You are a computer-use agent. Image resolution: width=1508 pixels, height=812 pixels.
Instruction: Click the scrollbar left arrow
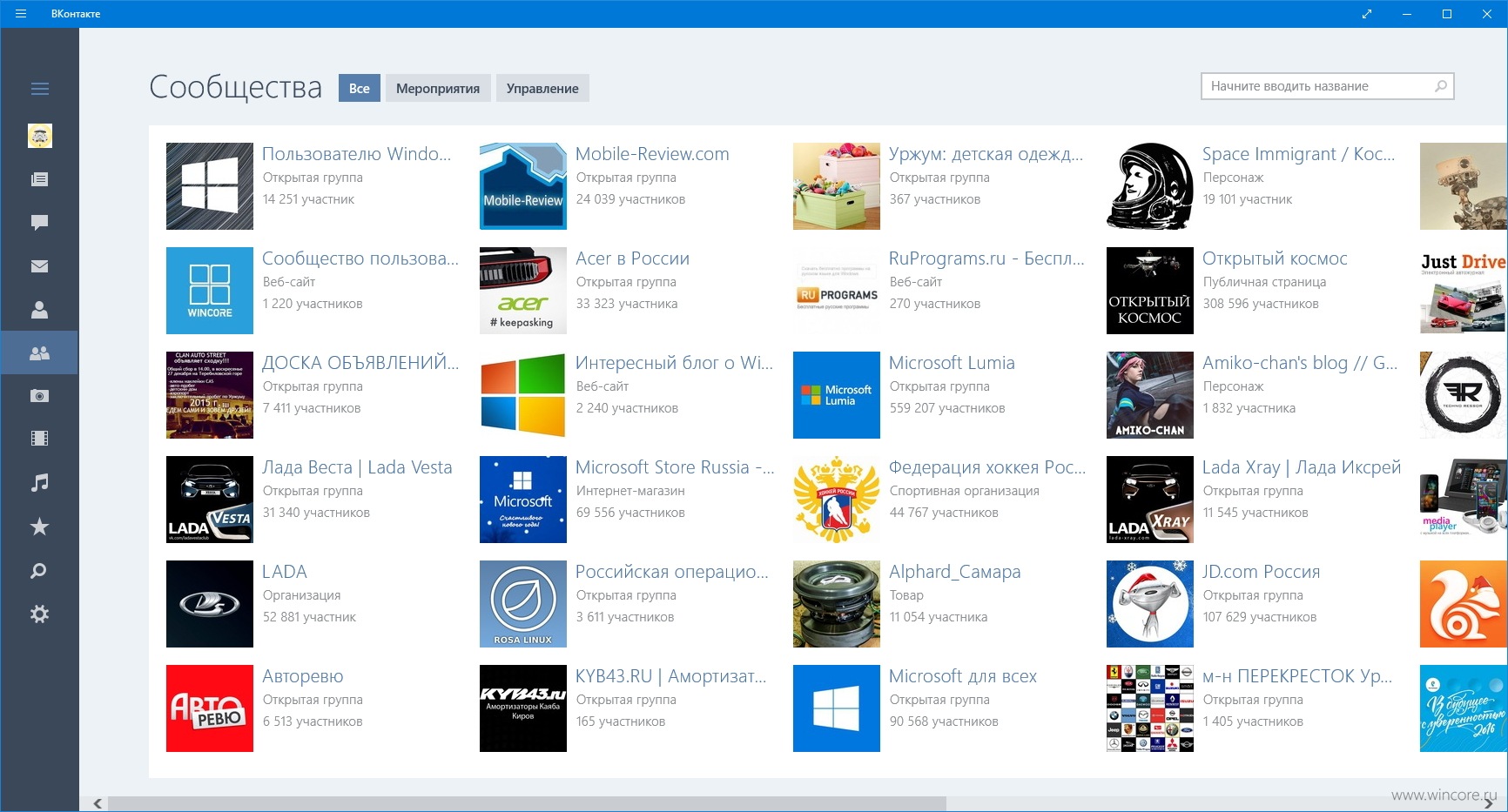(x=98, y=803)
